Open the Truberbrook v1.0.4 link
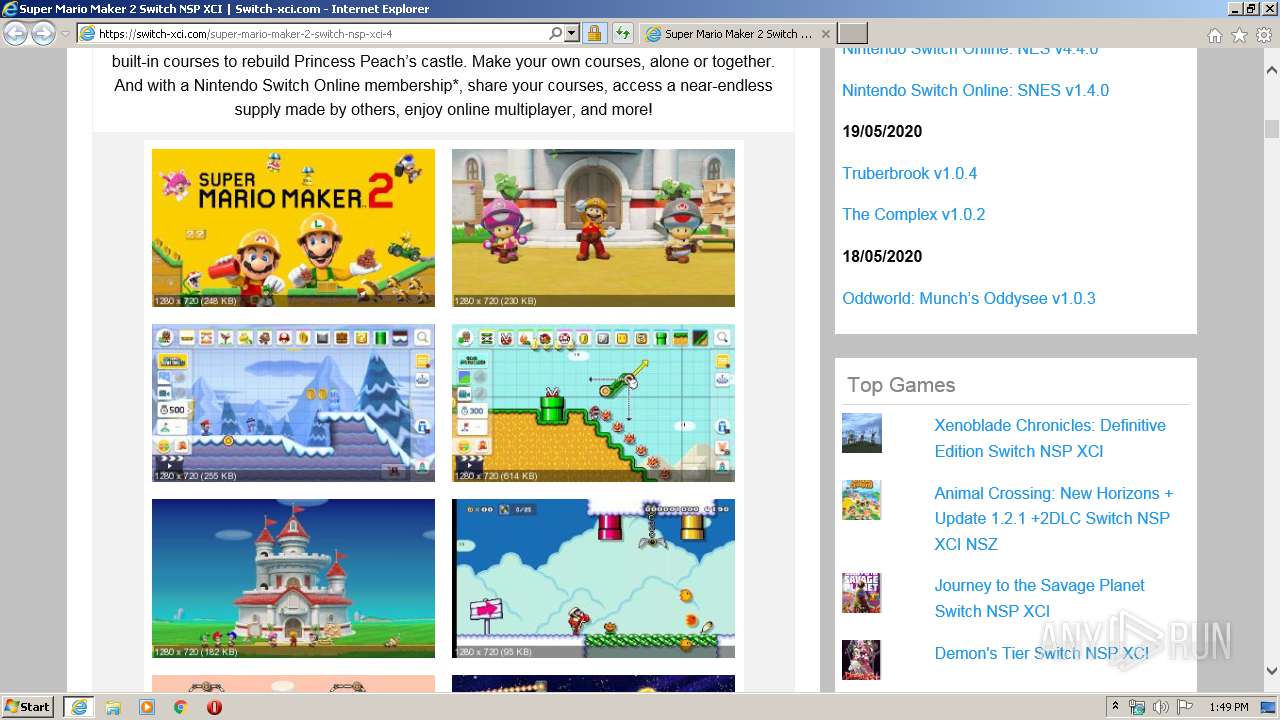The image size is (1280, 720). 909,173
